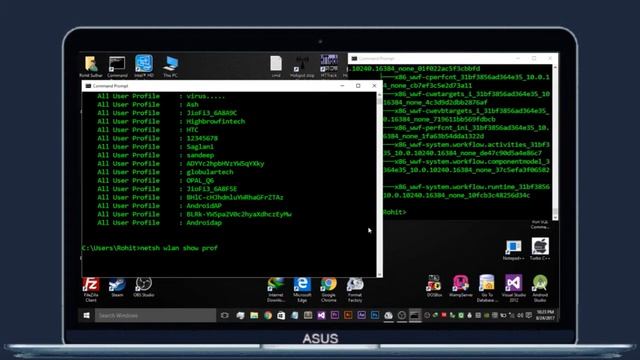Launch Steam from the desktop
Viewport: 640px width, 360px height.
[117, 287]
